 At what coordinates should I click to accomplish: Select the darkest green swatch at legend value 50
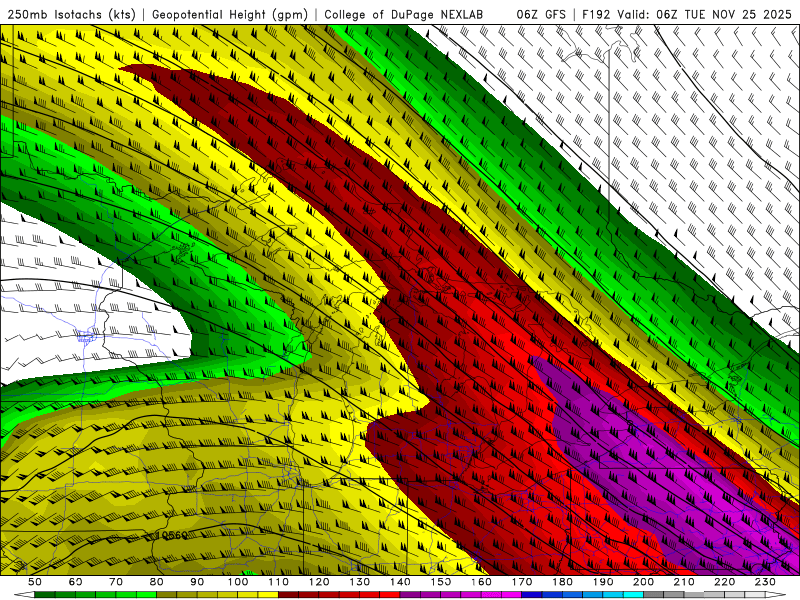tap(45, 595)
